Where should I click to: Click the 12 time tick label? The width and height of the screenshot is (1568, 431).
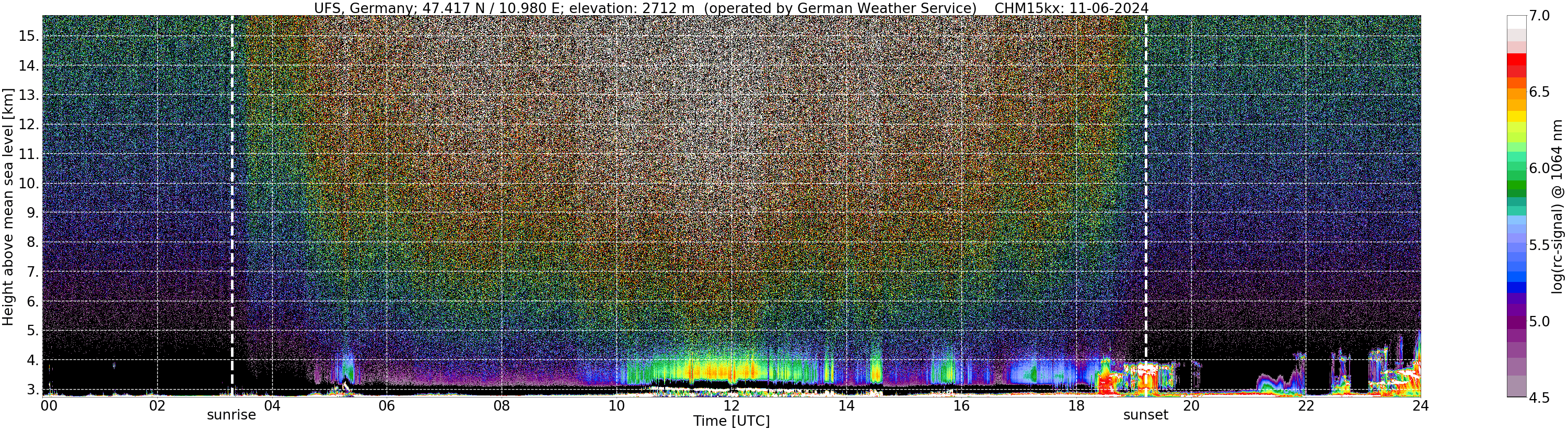coord(731,406)
